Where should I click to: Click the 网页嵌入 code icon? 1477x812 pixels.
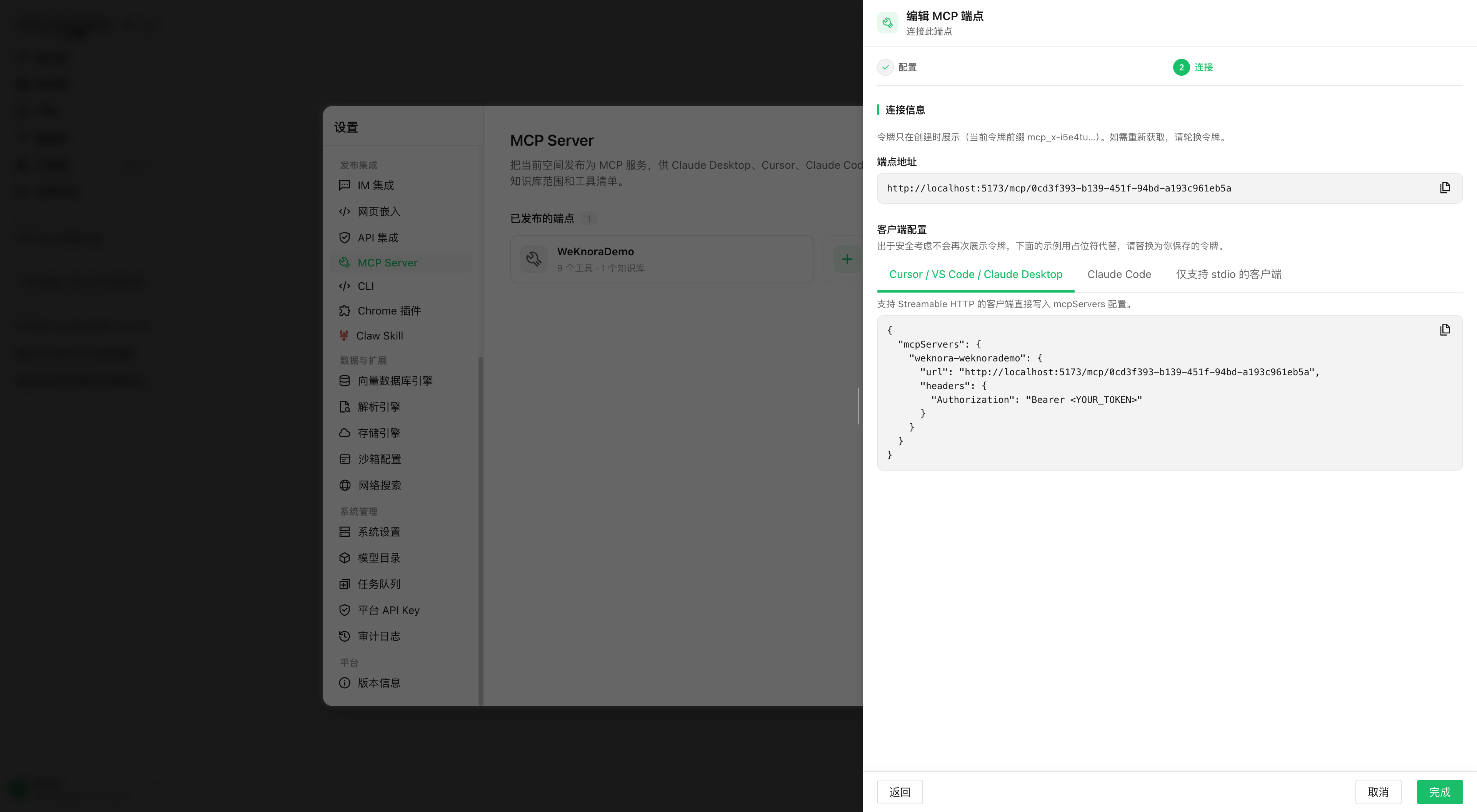(345, 211)
